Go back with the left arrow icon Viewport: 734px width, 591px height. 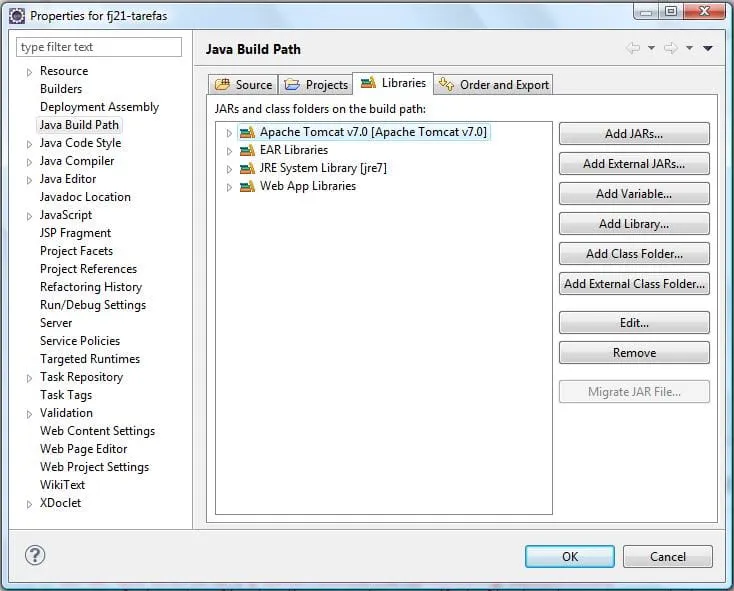coord(633,48)
